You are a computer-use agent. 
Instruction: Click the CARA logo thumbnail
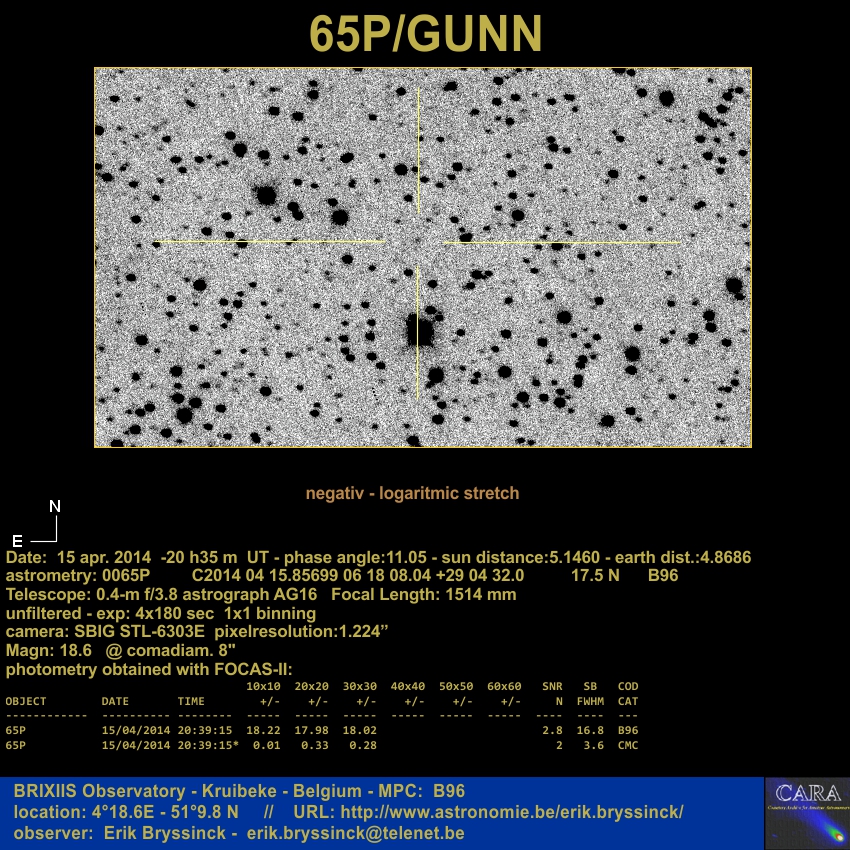(x=806, y=812)
